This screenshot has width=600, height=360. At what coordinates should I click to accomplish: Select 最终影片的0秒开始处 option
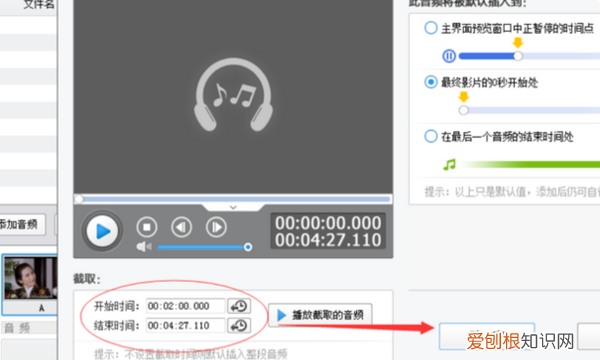[430, 82]
